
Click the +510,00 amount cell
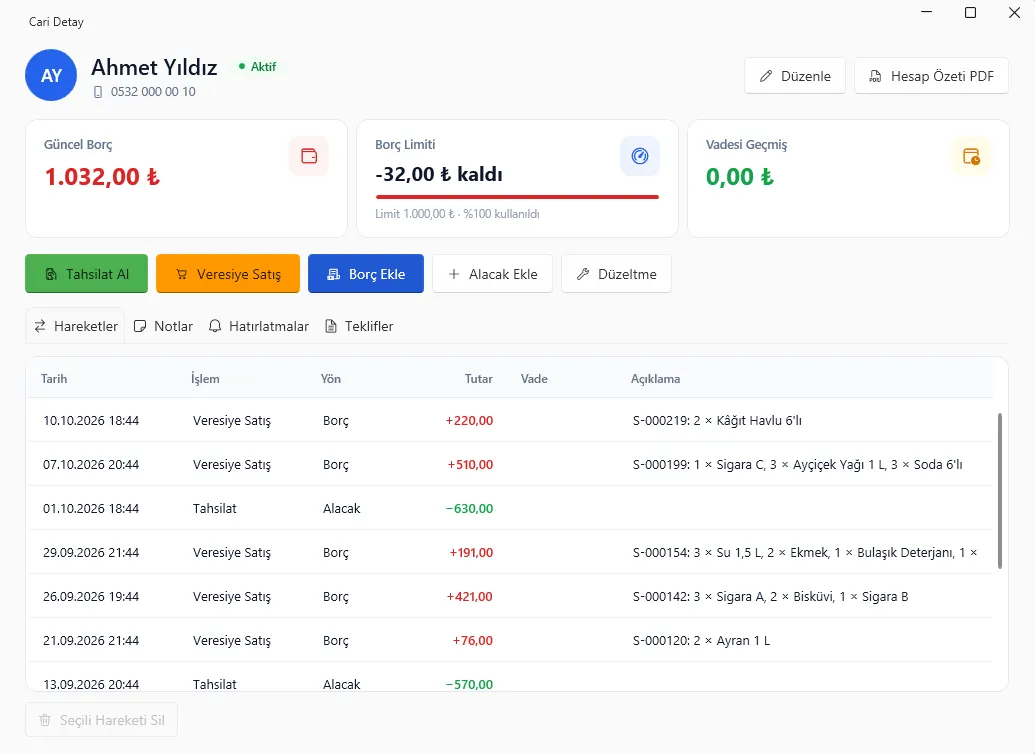tap(470, 465)
